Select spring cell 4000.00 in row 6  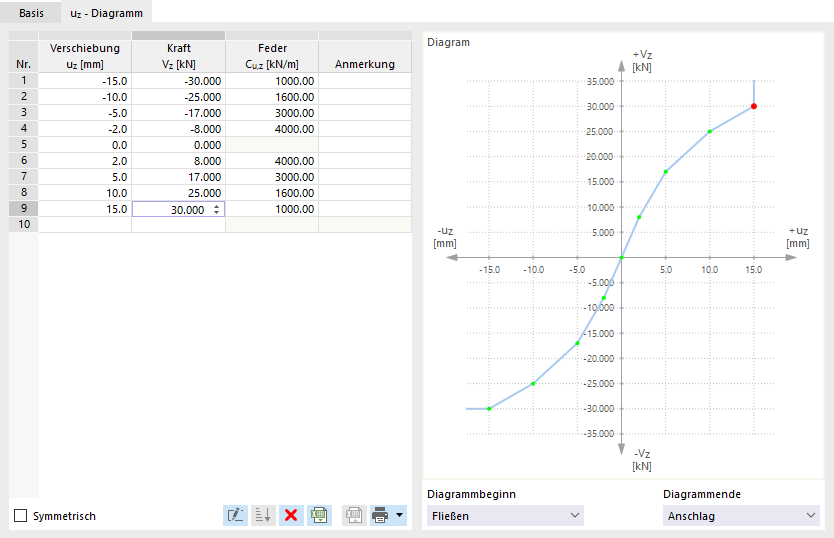[x=272, y=161]
